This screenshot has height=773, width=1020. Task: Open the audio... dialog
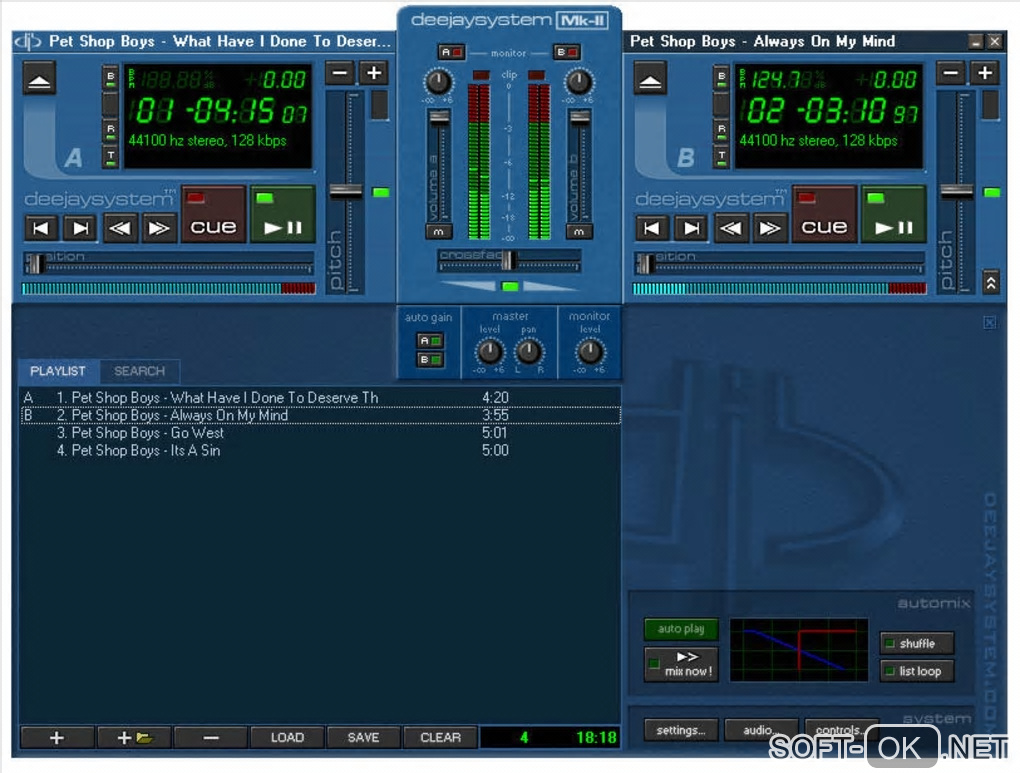click(x=760, y=730)
